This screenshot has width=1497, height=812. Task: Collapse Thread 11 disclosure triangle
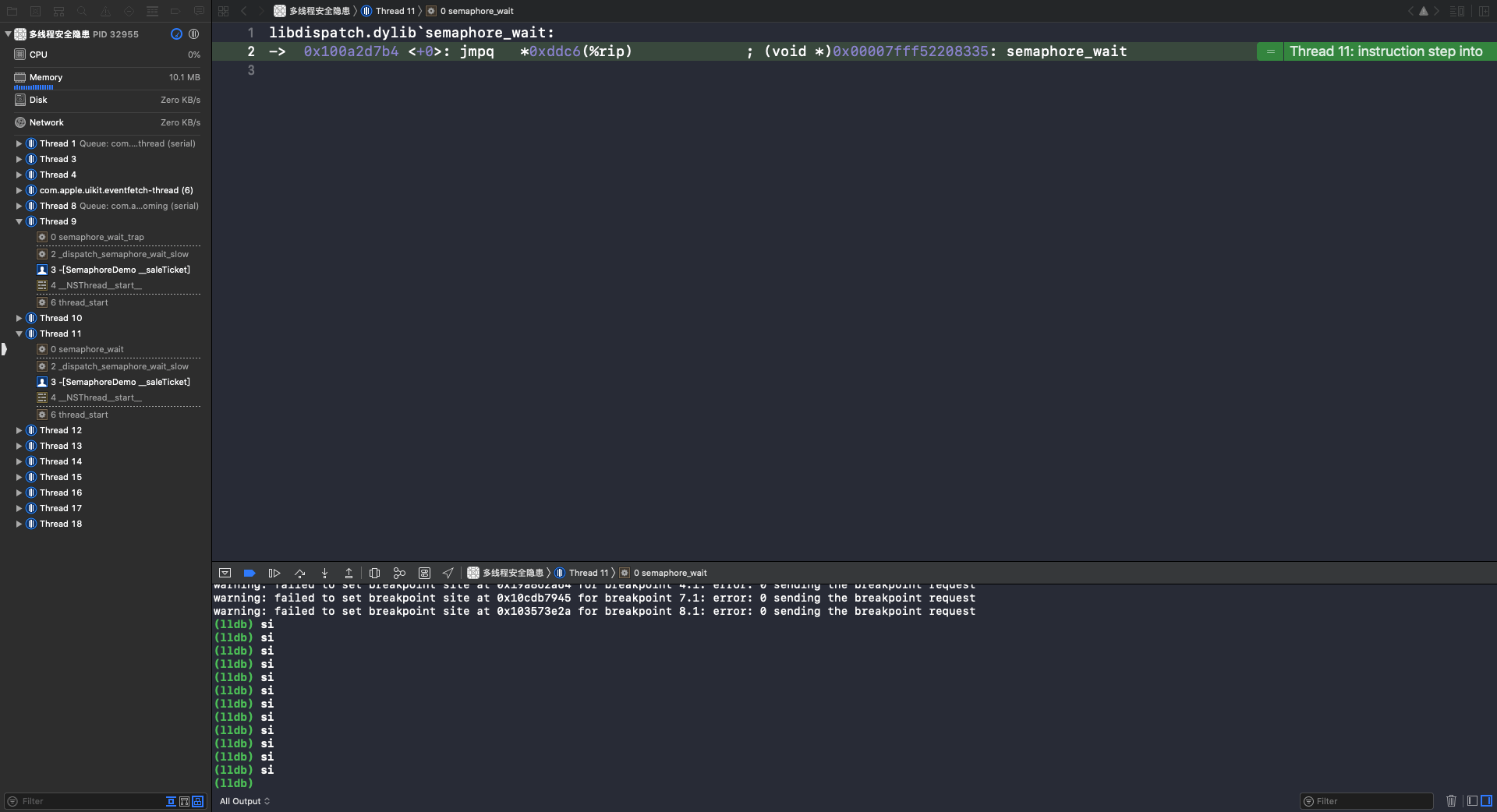point(19,334)
